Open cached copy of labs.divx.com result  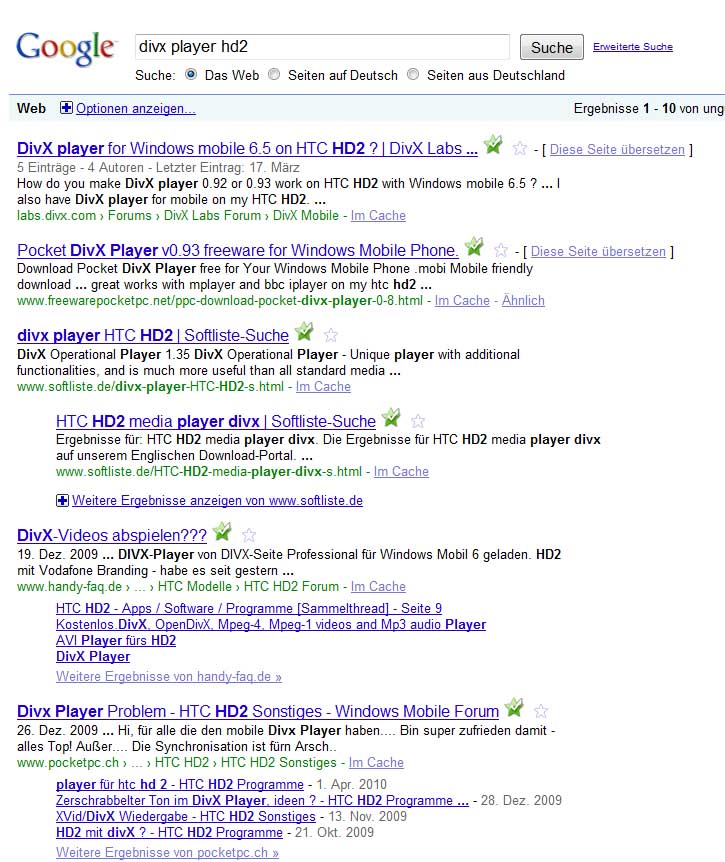point(378,216)
